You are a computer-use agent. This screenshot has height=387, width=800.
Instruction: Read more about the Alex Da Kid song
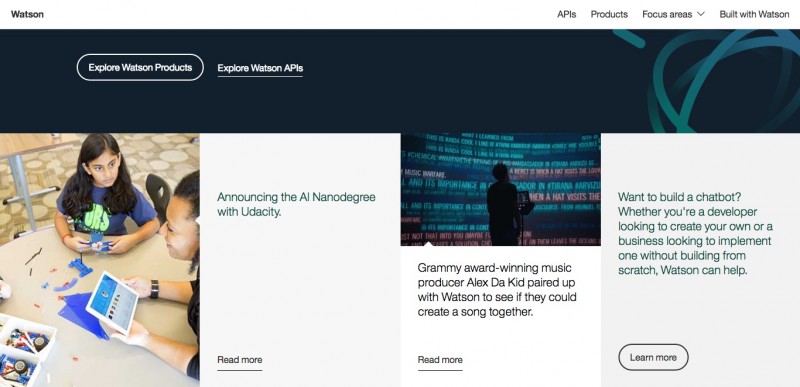click(440, 360)
